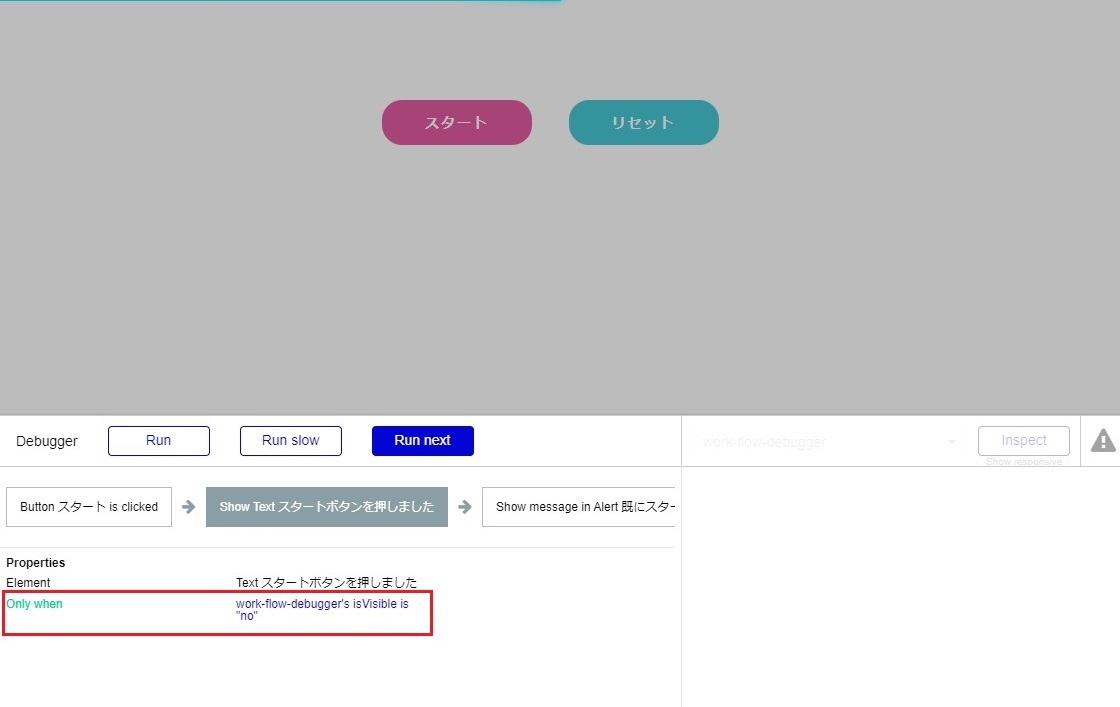Click the pink スタート button
Viewport: 1120px width, 707px height.
pyautogui.click(x=456, y=122)
